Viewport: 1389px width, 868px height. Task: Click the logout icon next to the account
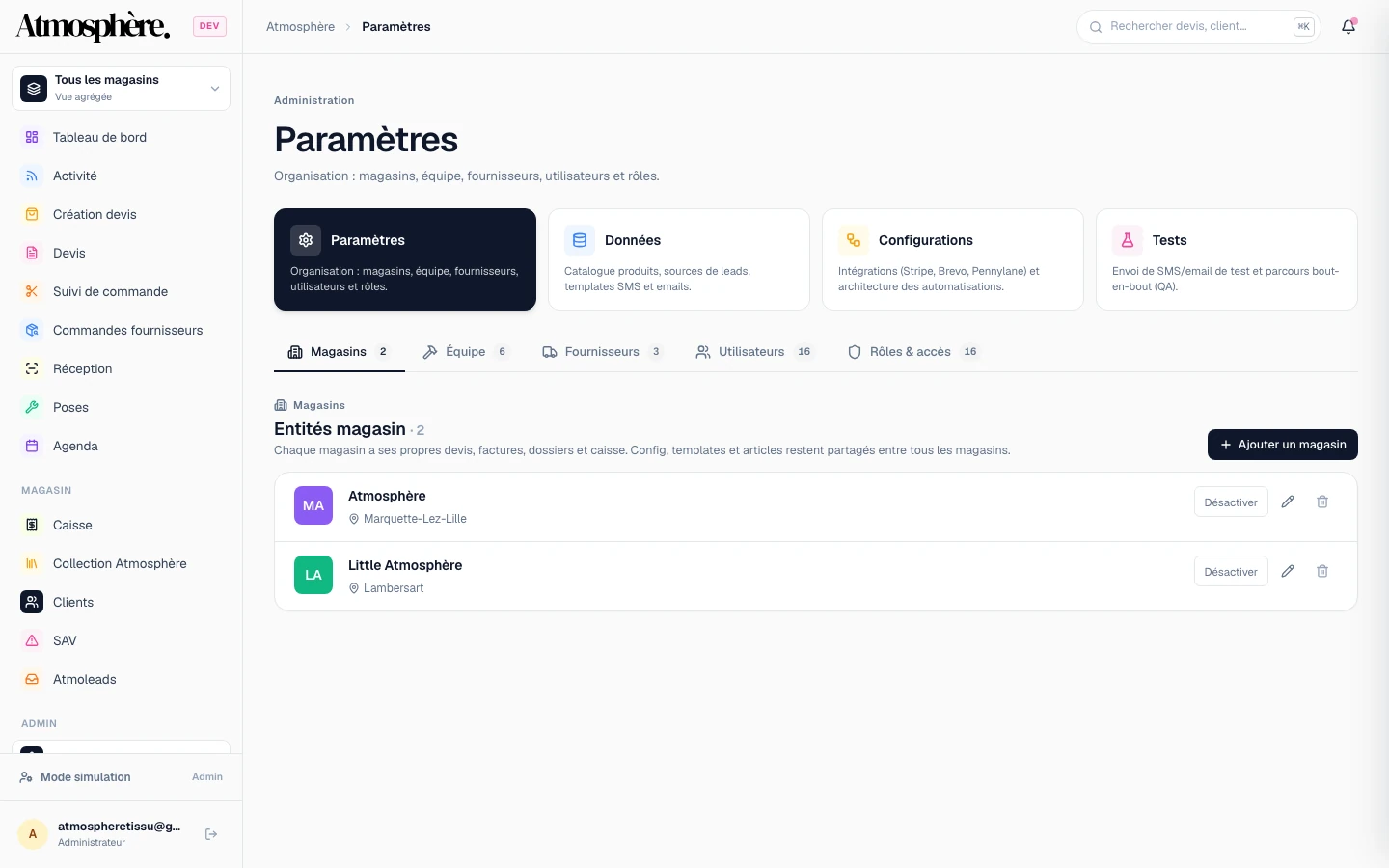pyautogui.click(x=211, y=834)
